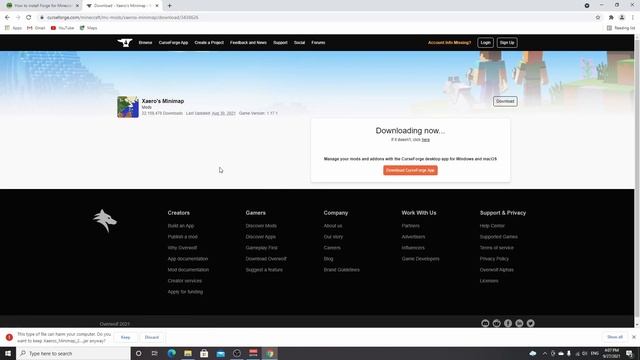The width and height of the screenshot is (640, 360).
Task: Switch to 'How to install Forge' tab
Action: tap(42, 6)
